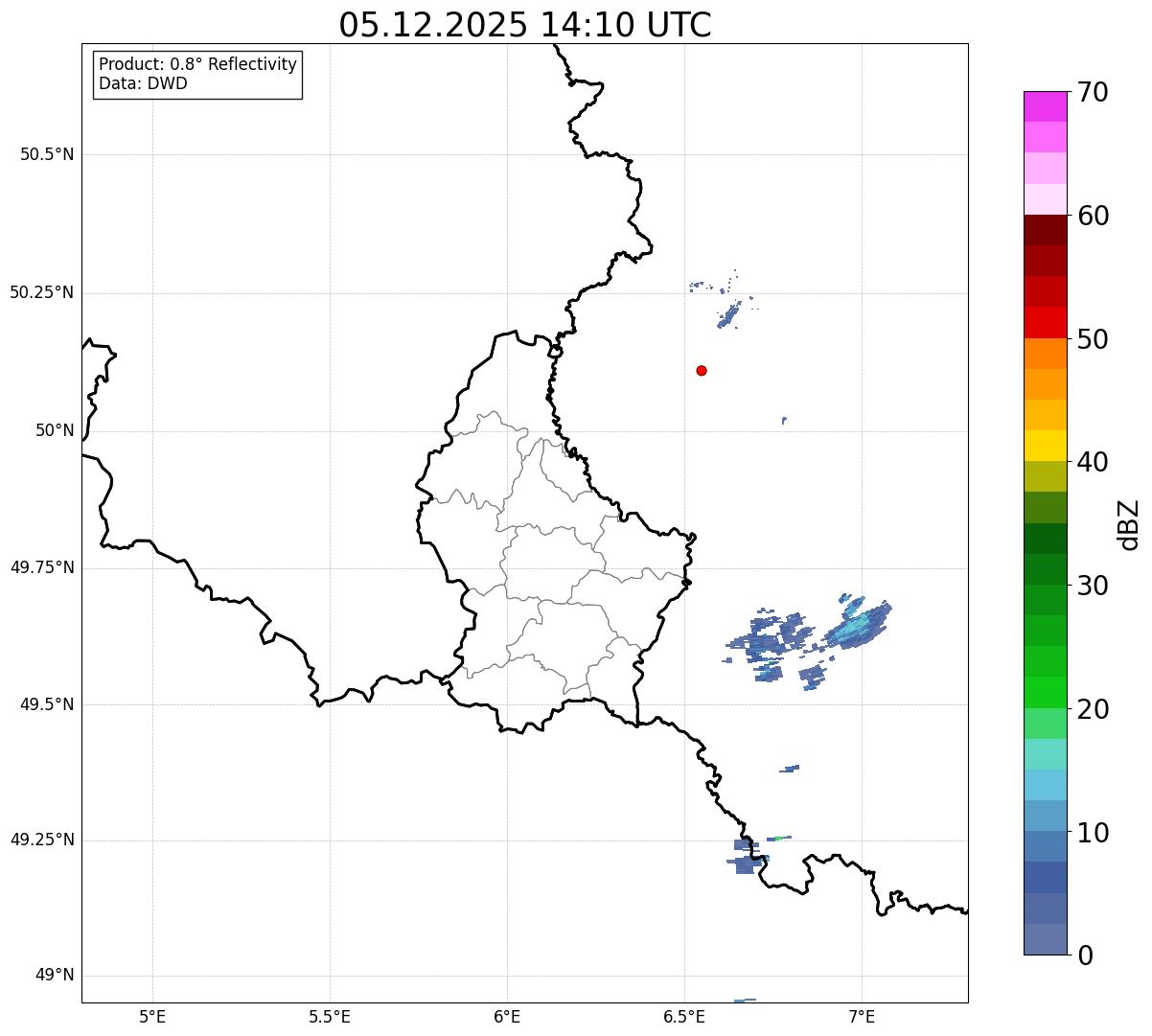
Task: Click the slate-blue swatch just above 0
Action: pyautogui.click(x=1046, y=939)
